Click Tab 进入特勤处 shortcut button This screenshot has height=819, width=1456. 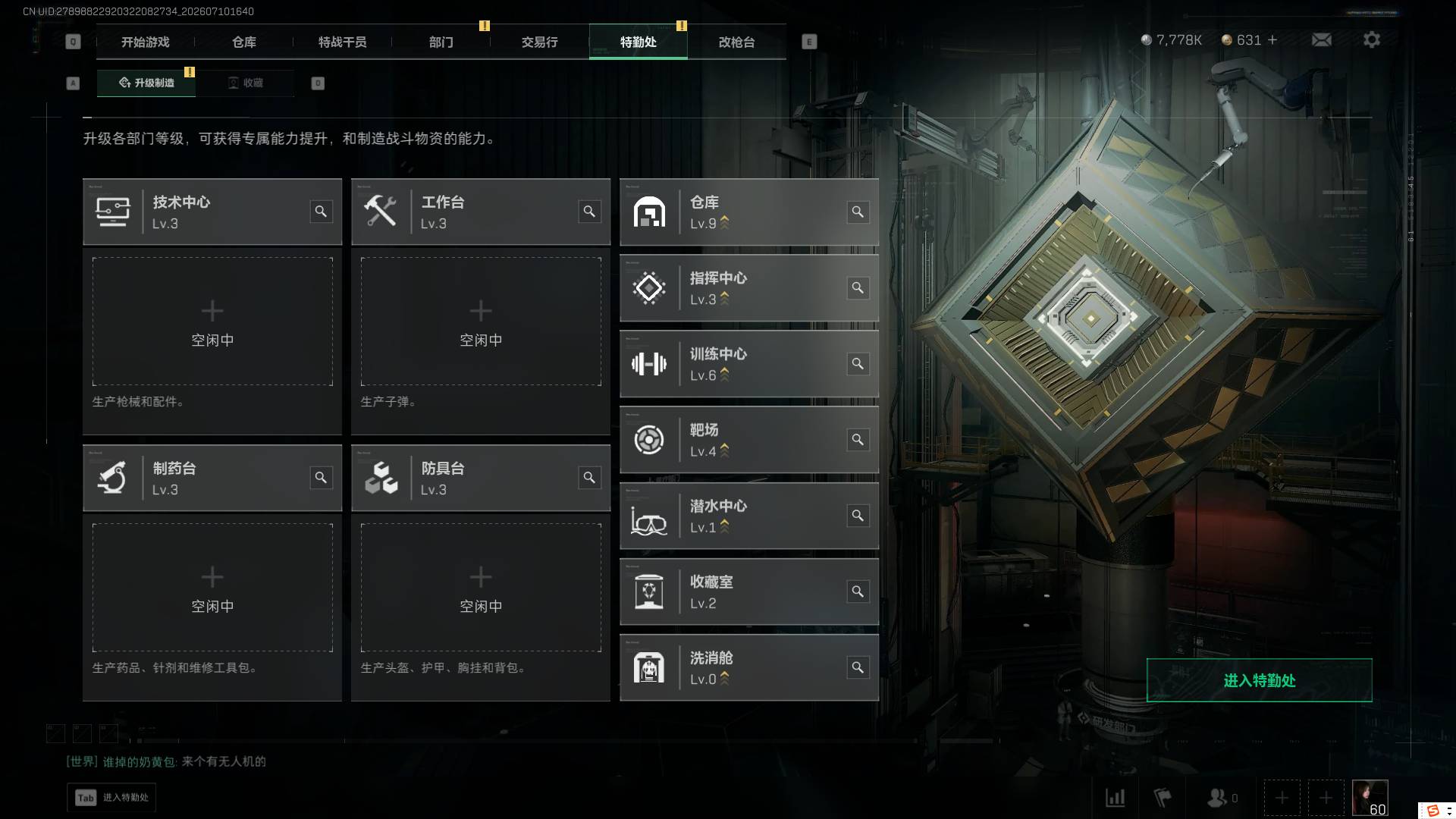pos(111,797)
